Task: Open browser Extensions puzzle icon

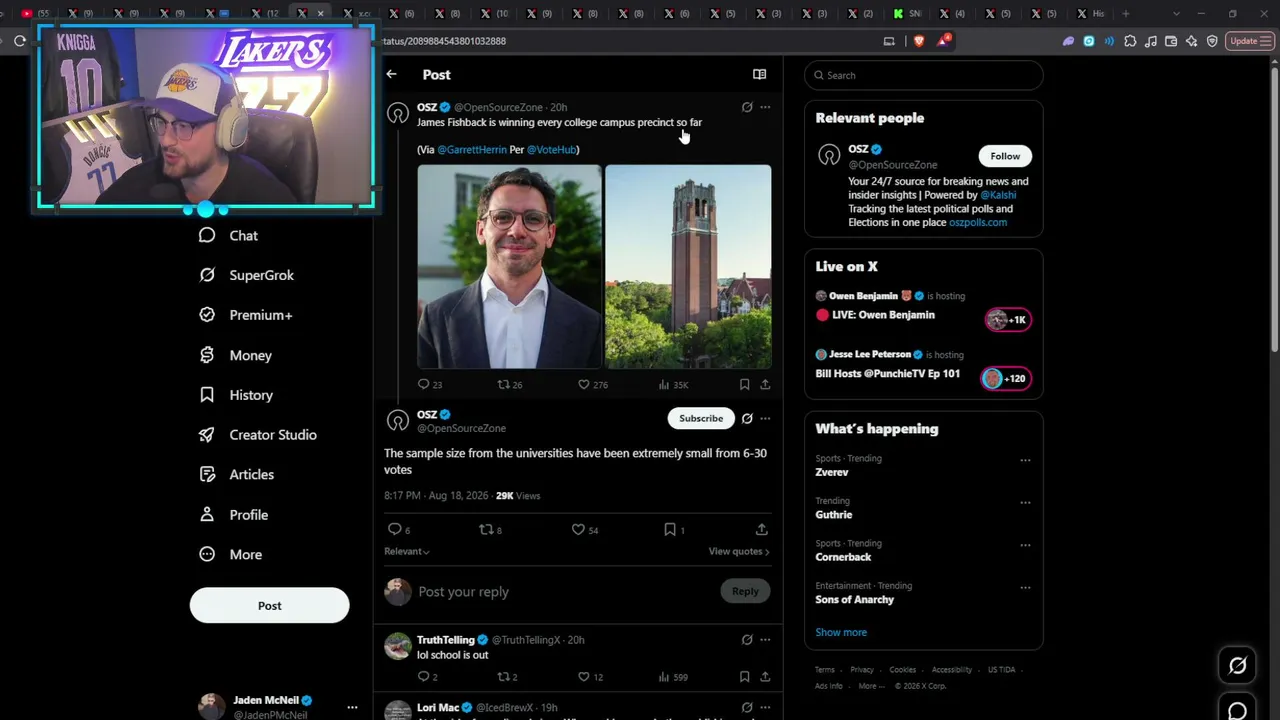Action: click(1130, 41)
